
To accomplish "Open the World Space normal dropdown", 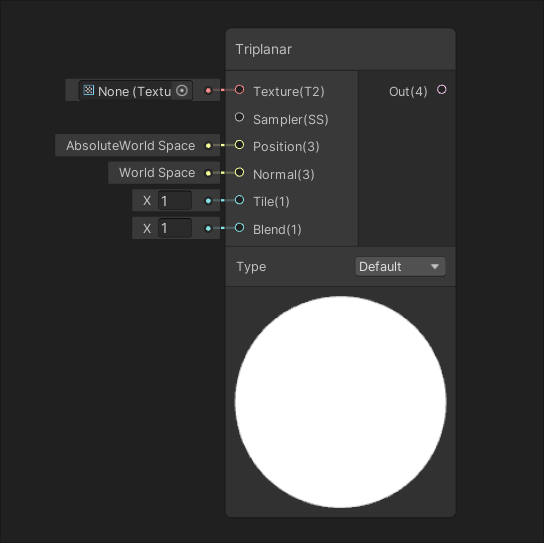I will click(x=157, y=173).
